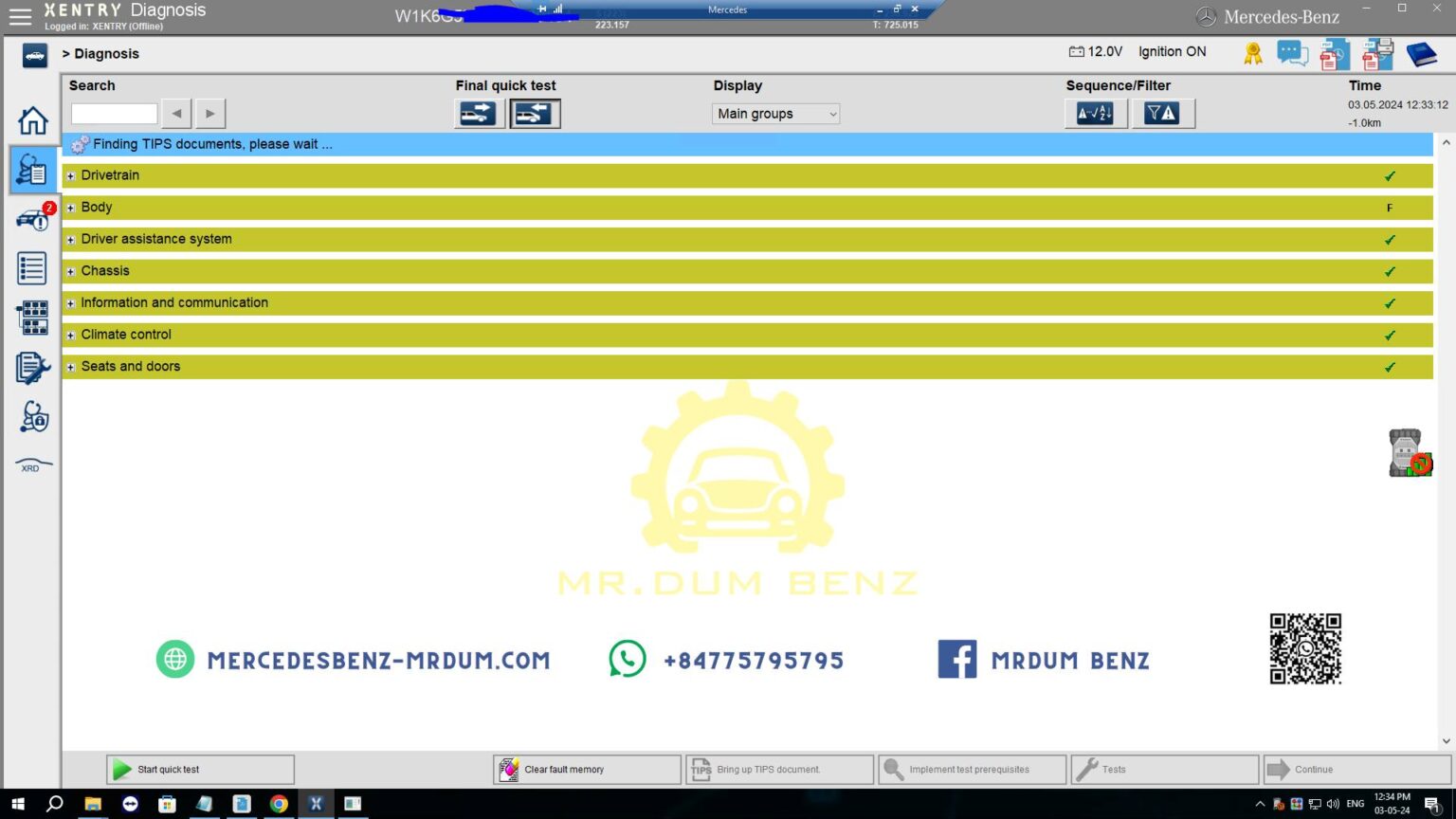The width and height of the screenshot is (1456, 819).
Task: Open the Home screen from the sidebar
Action: (x=32, y=120)
